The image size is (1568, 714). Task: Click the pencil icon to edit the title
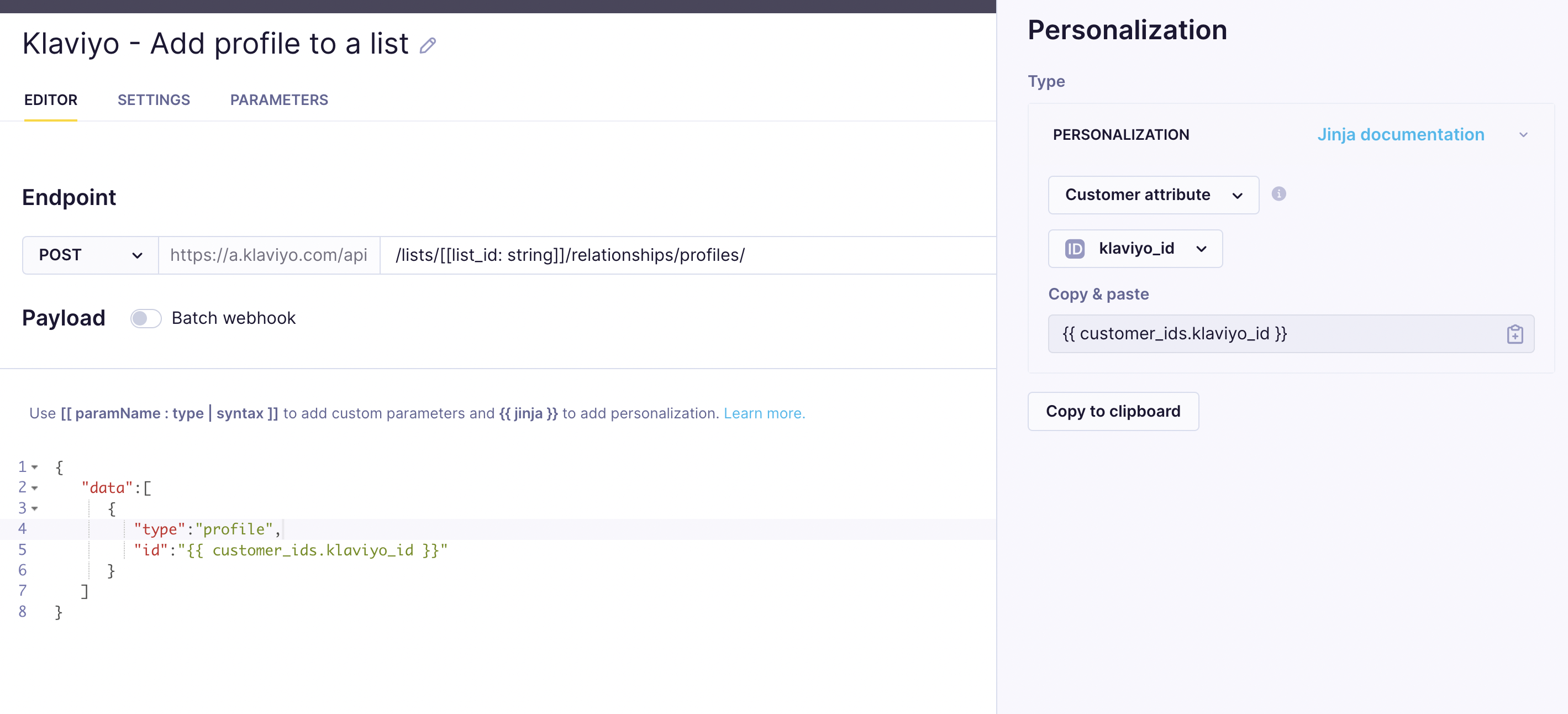[x=427, y=45]
